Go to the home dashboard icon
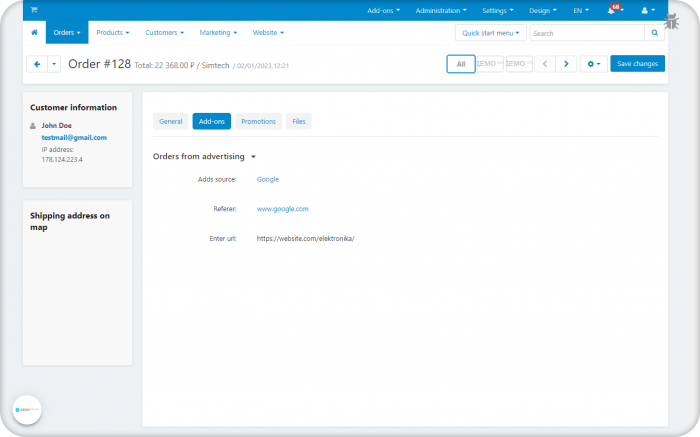 click(x=34, y=32)
